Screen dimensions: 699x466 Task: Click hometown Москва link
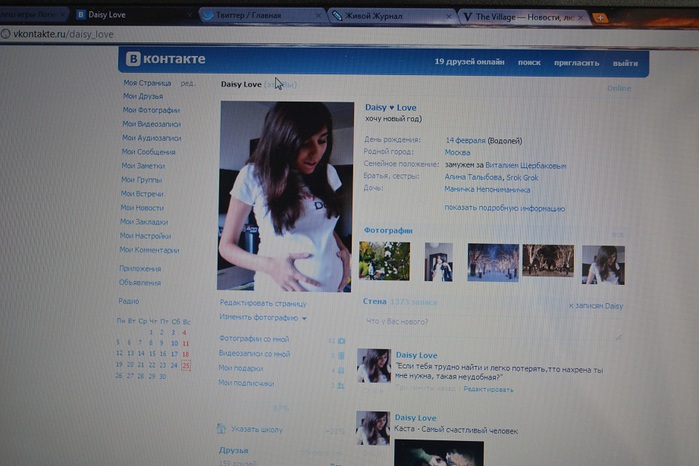[x=457, y=153]
